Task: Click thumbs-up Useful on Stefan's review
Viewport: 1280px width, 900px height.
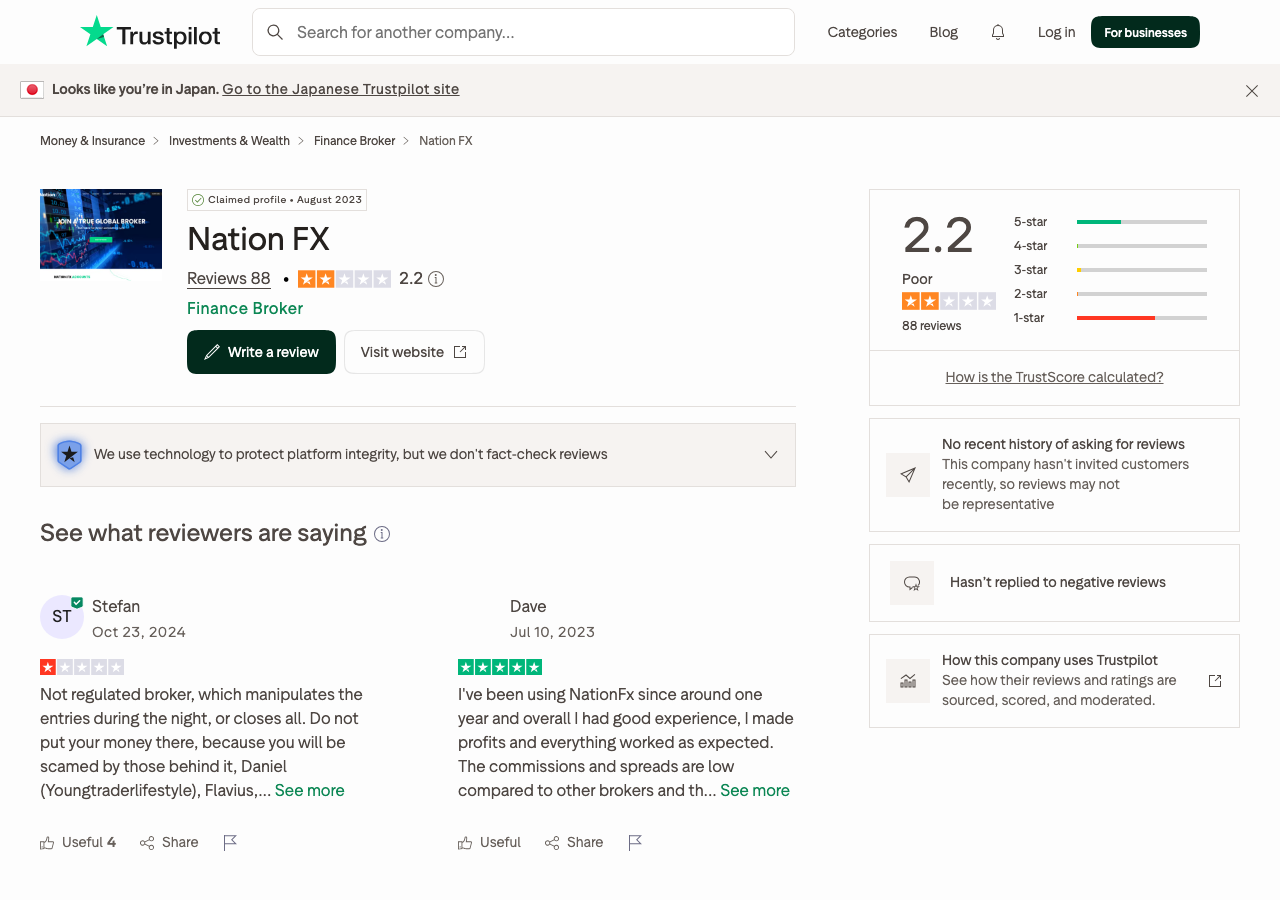Action: click(78, 842)
